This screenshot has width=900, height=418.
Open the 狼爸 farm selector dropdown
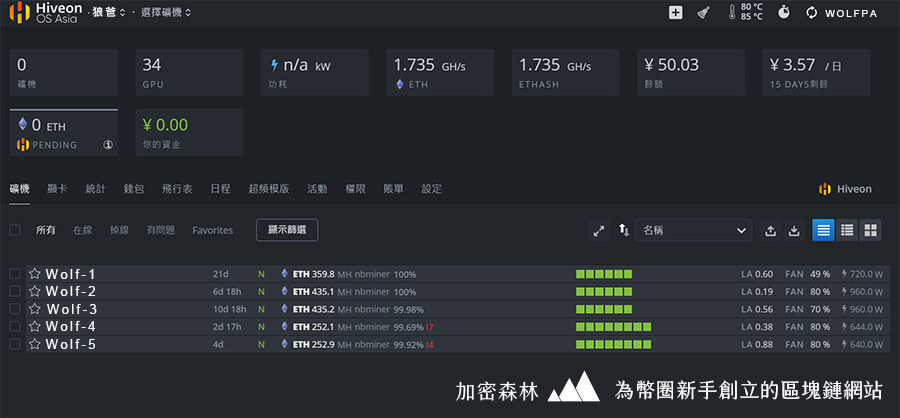[x=109, y=12]
